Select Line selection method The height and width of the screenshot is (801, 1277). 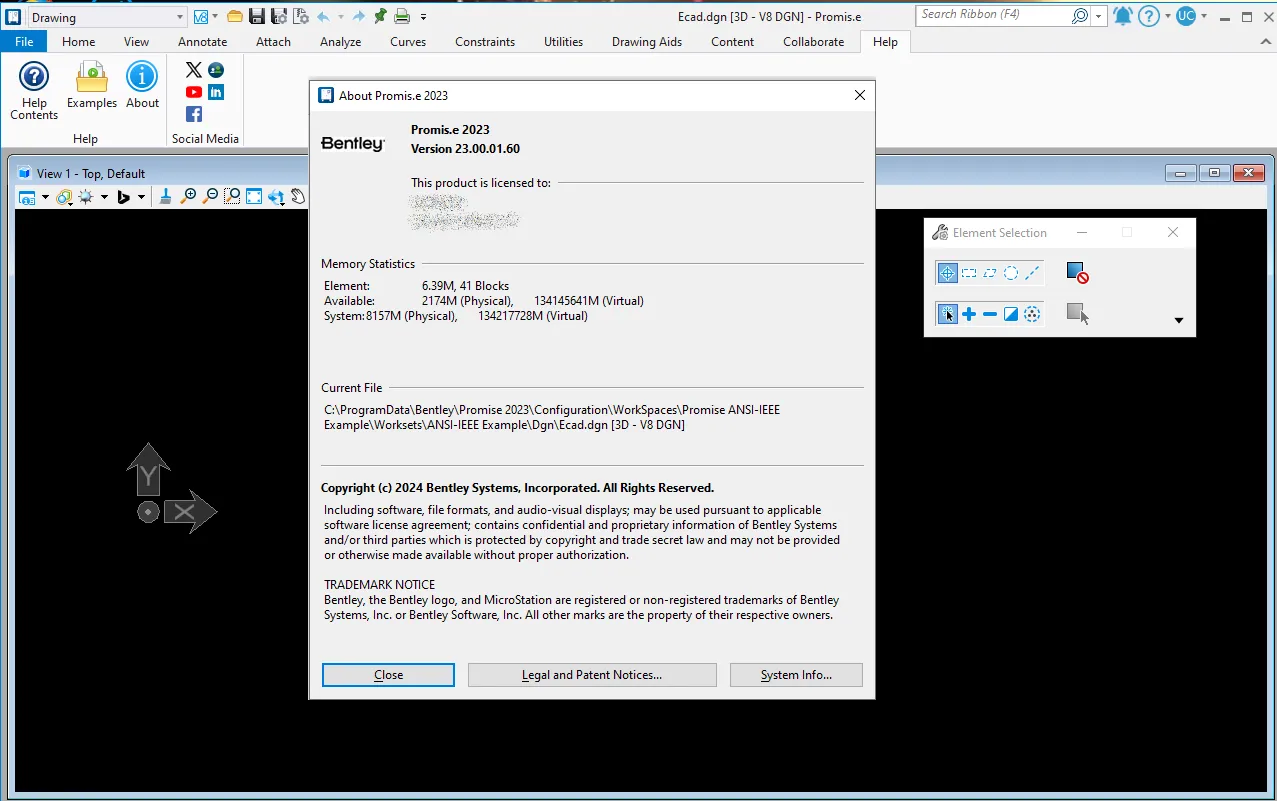click(x=1032, y=273)
